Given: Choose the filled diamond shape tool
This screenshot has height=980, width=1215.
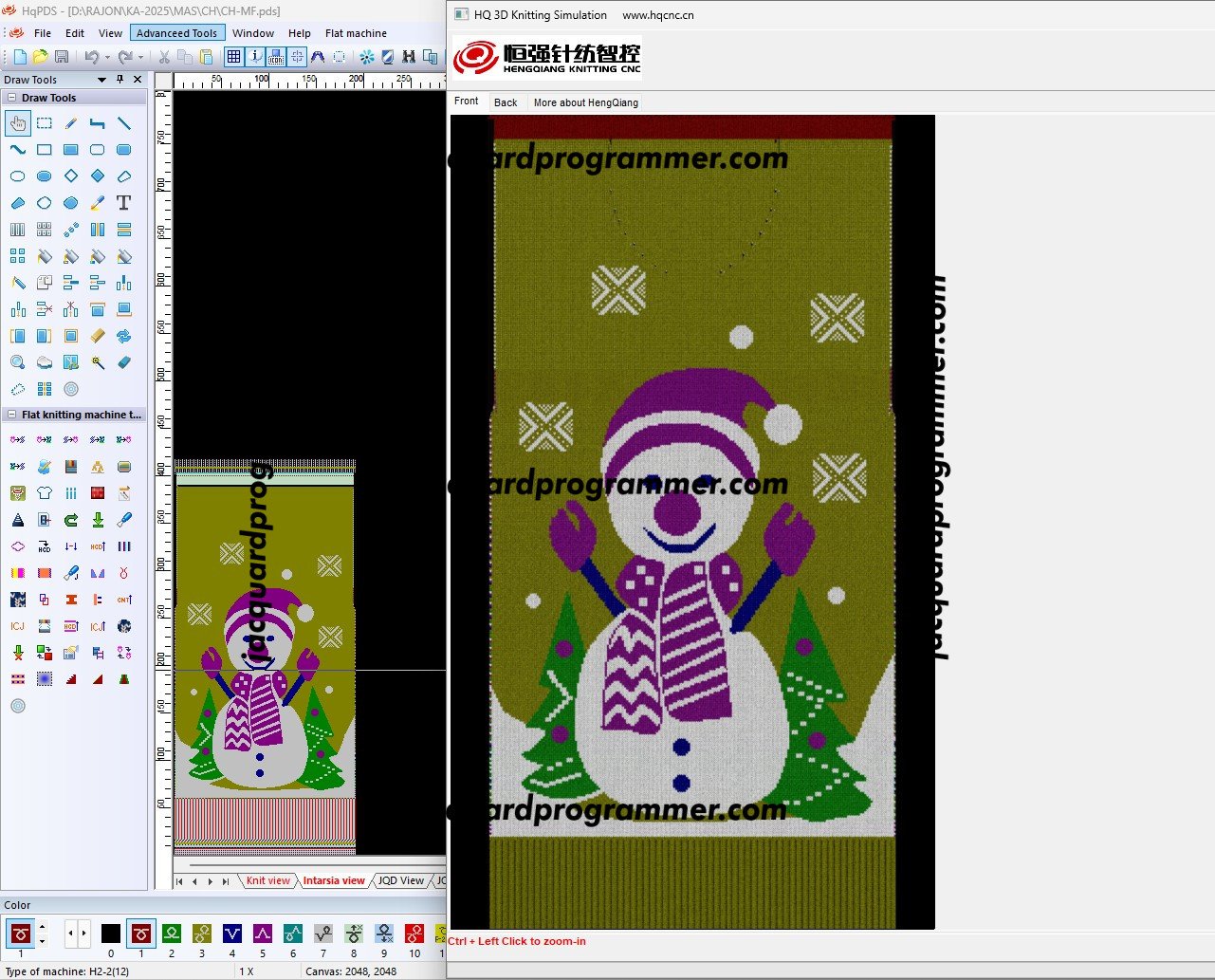Looking at the screenshot, I should 98,176.
